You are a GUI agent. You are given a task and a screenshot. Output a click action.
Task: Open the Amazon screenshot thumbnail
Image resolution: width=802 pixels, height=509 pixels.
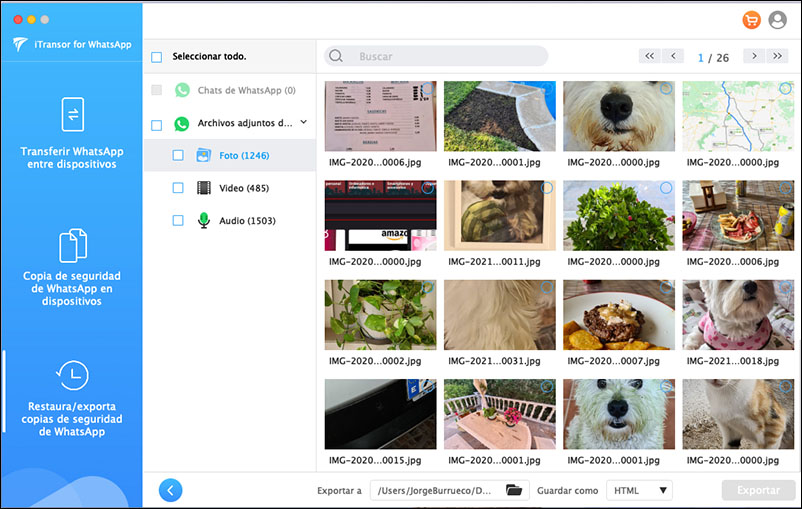[x=381, y=215]
